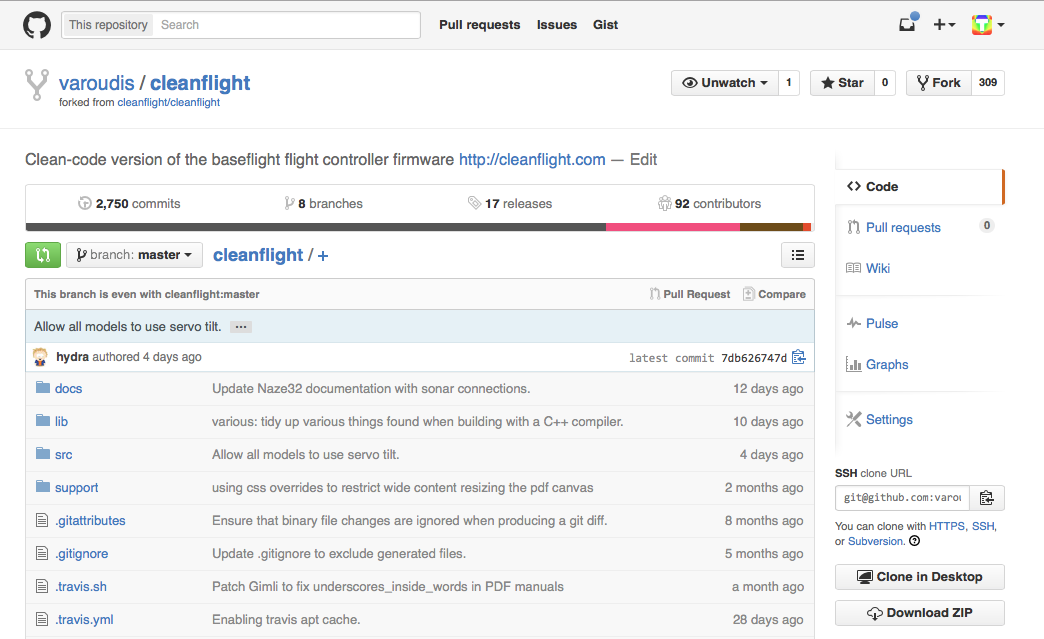Star the repository
The width and height of the screenshot is (1044, 639).
point(842,83)
